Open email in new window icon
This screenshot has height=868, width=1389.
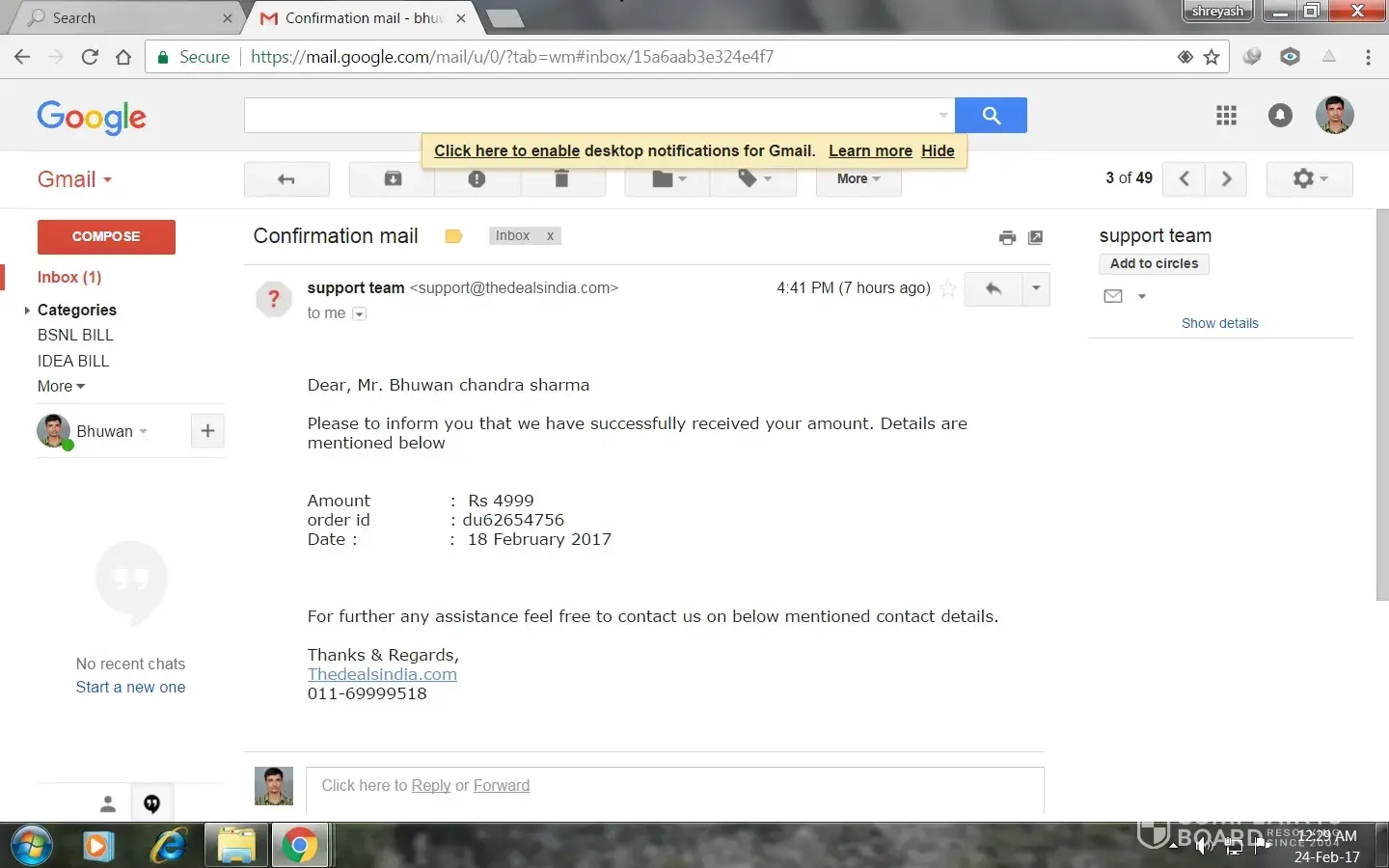1036,237
